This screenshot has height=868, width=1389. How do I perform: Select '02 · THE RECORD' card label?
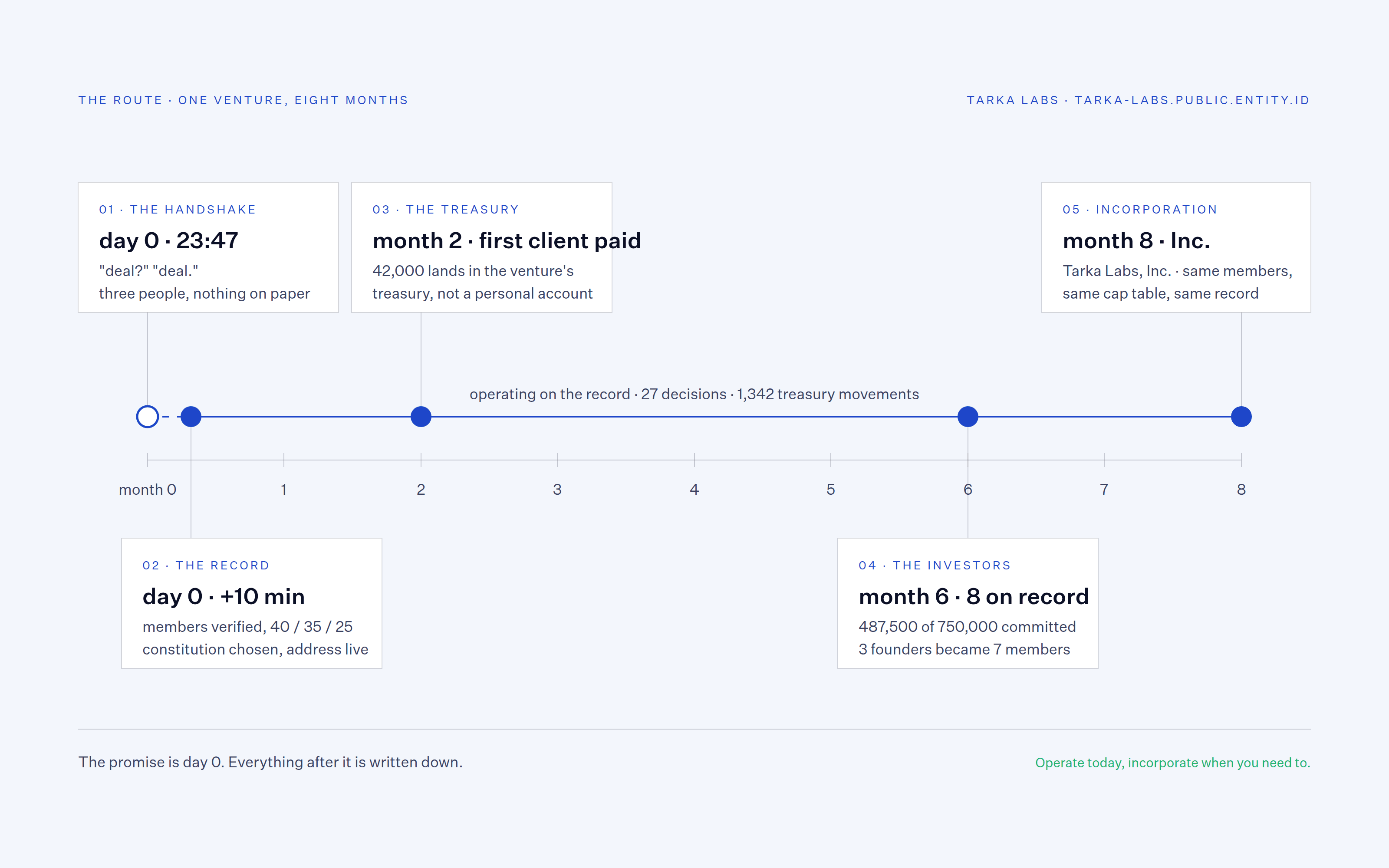206,566
